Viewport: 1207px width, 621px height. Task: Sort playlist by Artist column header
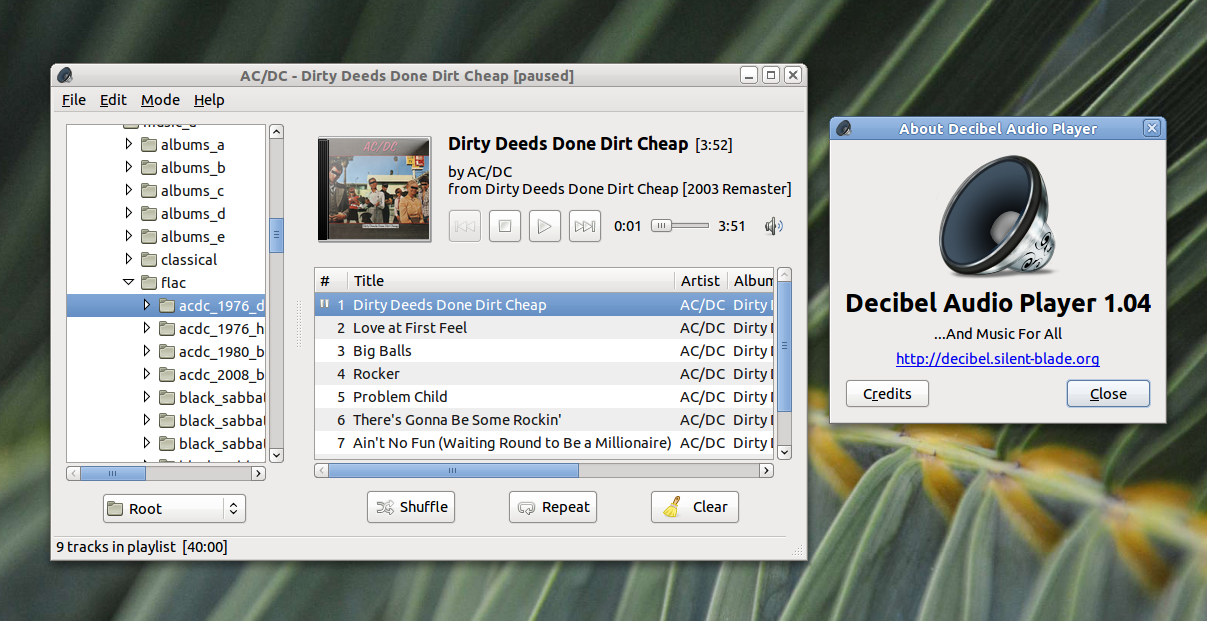(701, 281)
